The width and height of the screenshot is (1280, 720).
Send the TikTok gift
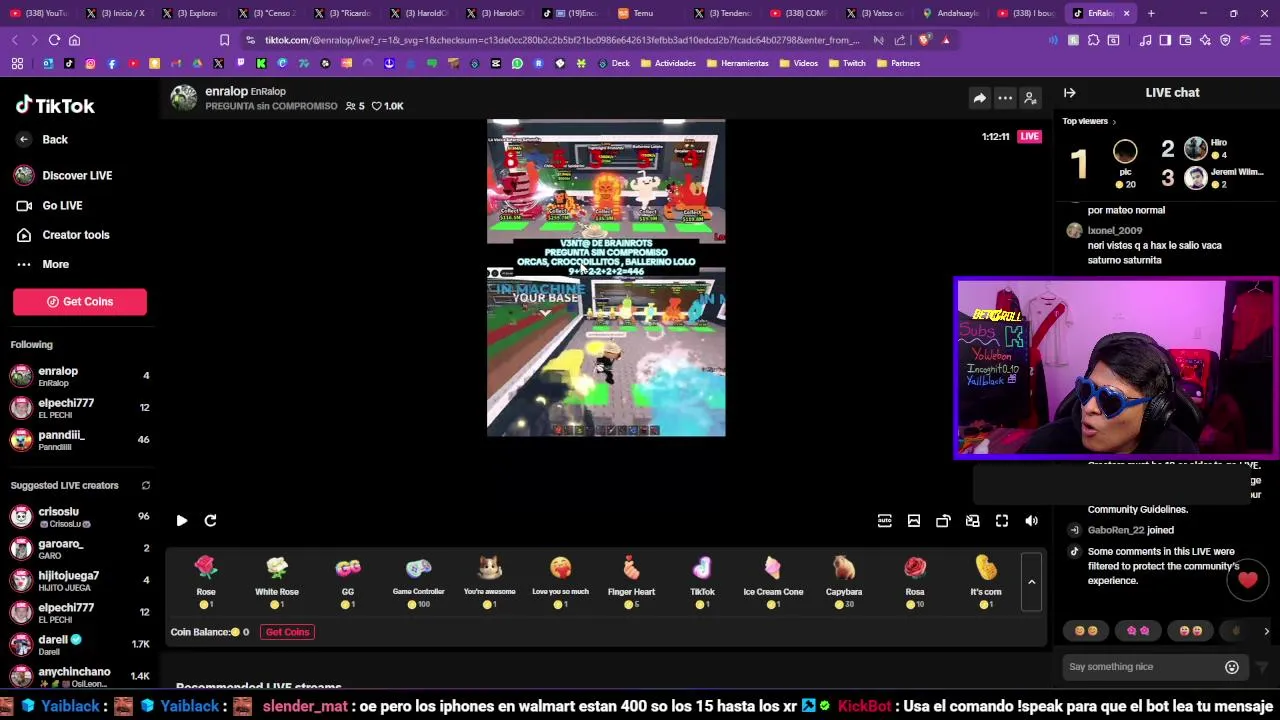click(702, 582)
